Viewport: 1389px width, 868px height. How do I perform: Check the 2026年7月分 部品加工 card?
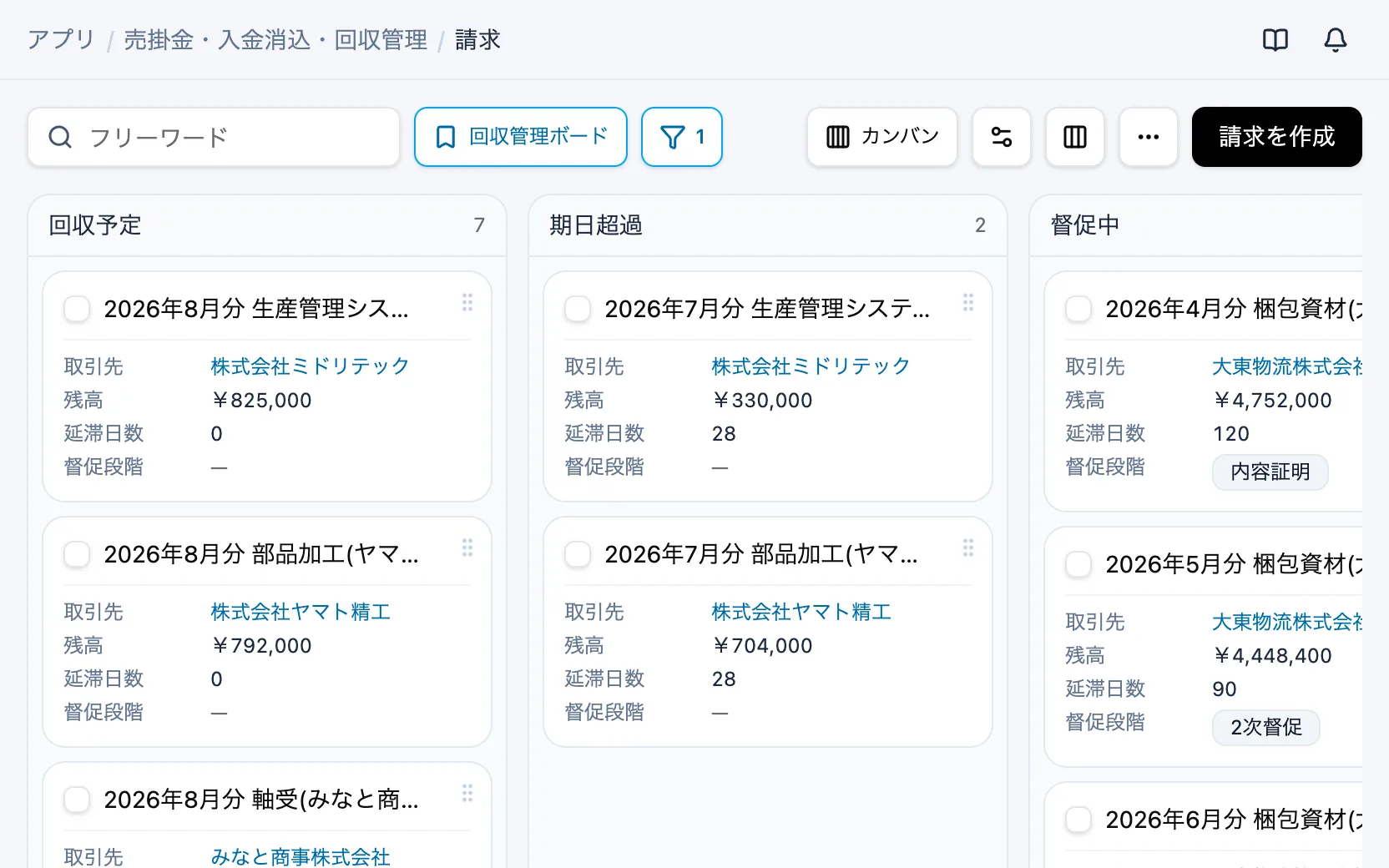point(578,554)
